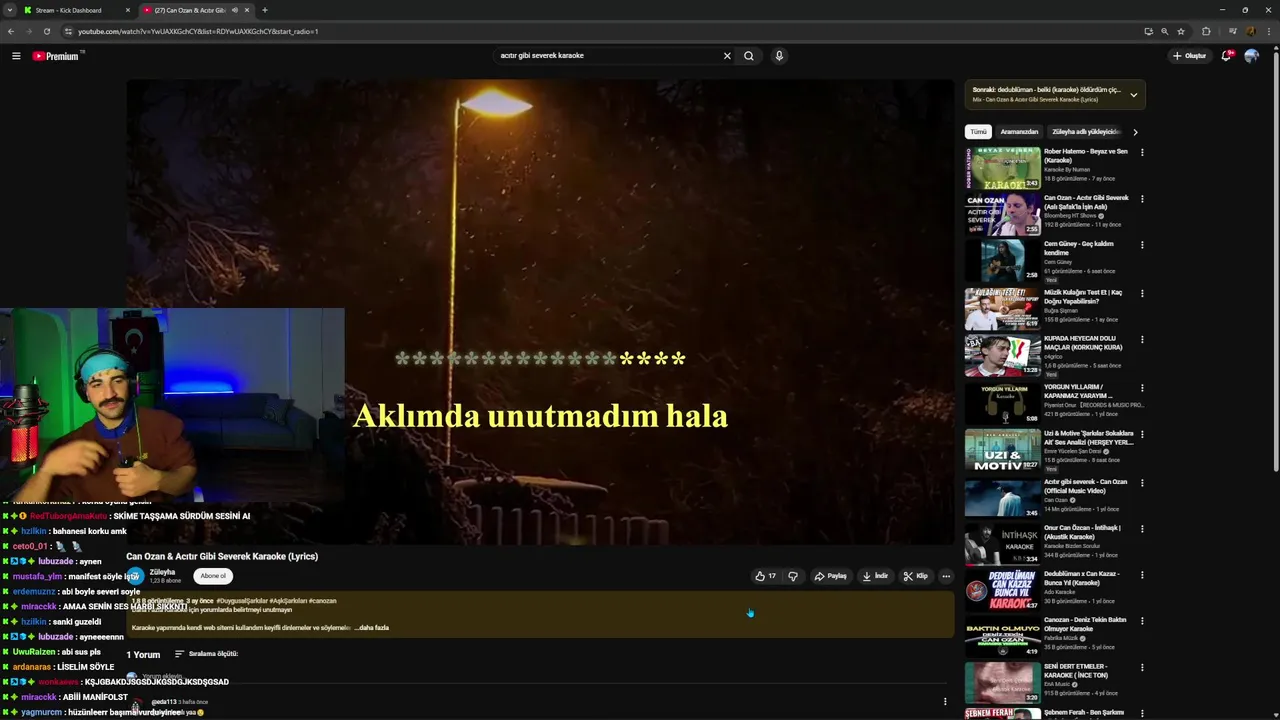Open SENİ DERT ETMELER karaoke title
Image resolution: width=1280 pixels, height=720 pixels.
[x=1076, y=671]
